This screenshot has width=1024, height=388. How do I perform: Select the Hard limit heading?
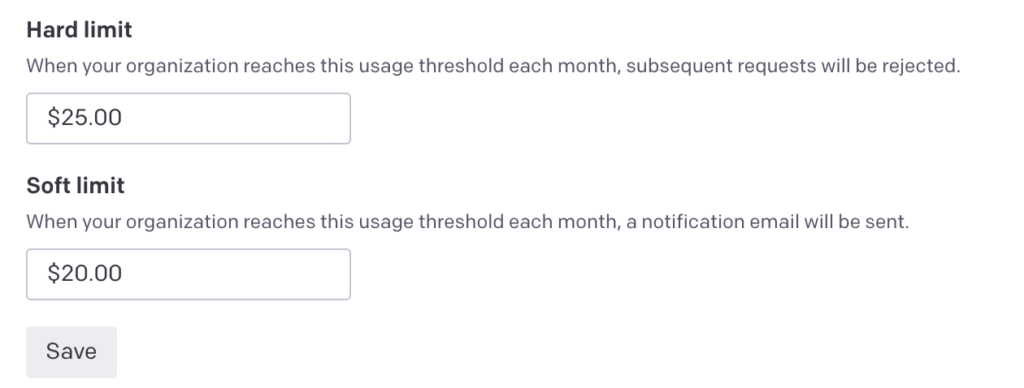coord(79,29)
